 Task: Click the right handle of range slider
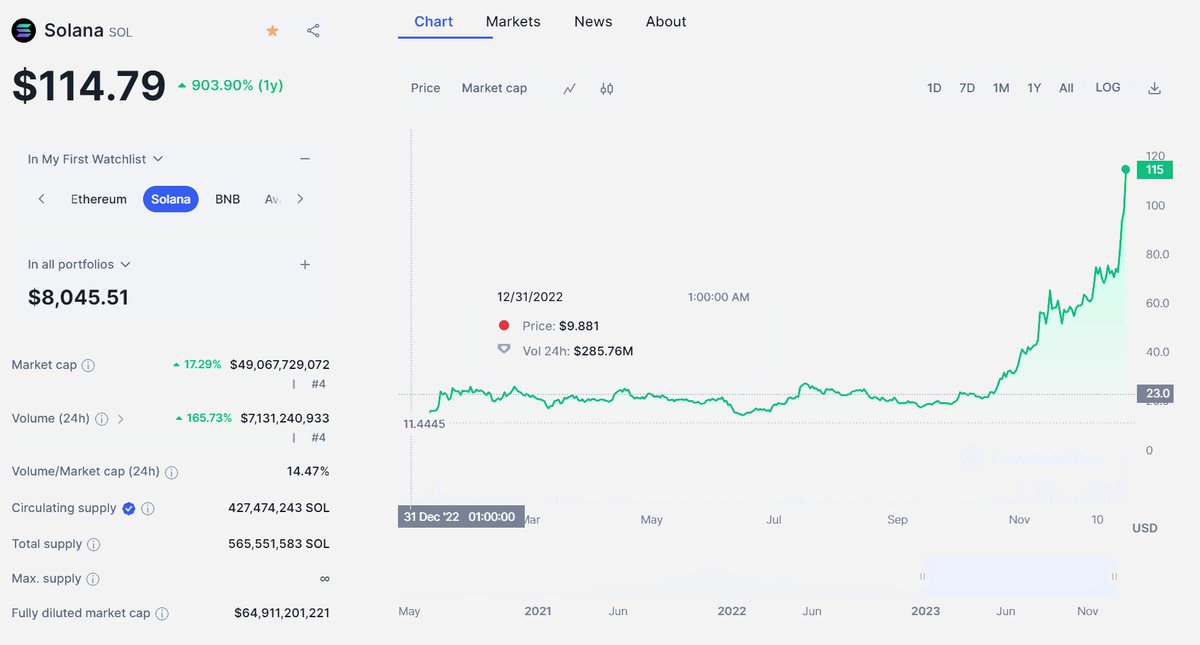click(x=1114, y=576)
